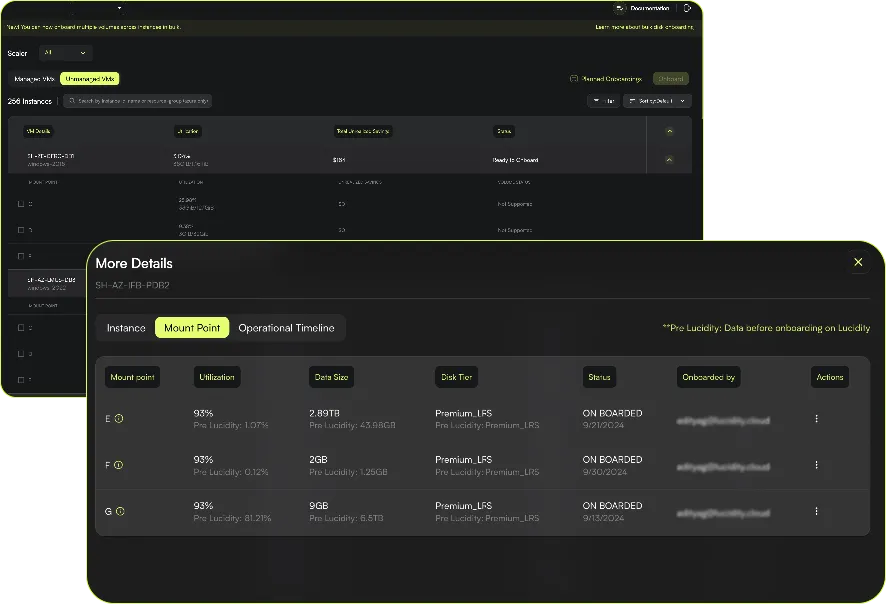The width and height of the screenshot is (886, 604).
Task: Click the VM Details column header
Action: coord(38,131)
